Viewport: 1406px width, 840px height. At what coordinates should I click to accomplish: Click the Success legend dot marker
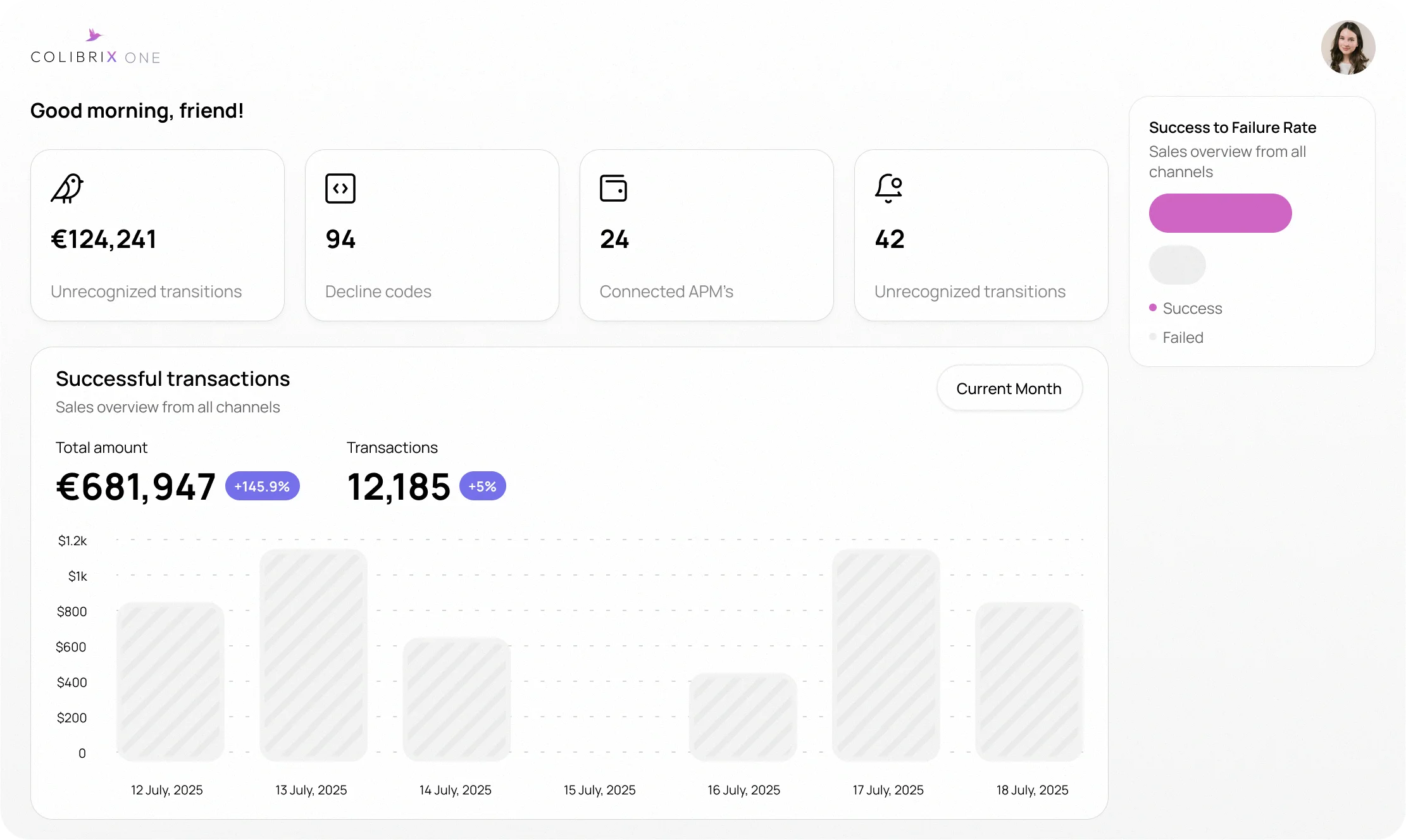1154,307
